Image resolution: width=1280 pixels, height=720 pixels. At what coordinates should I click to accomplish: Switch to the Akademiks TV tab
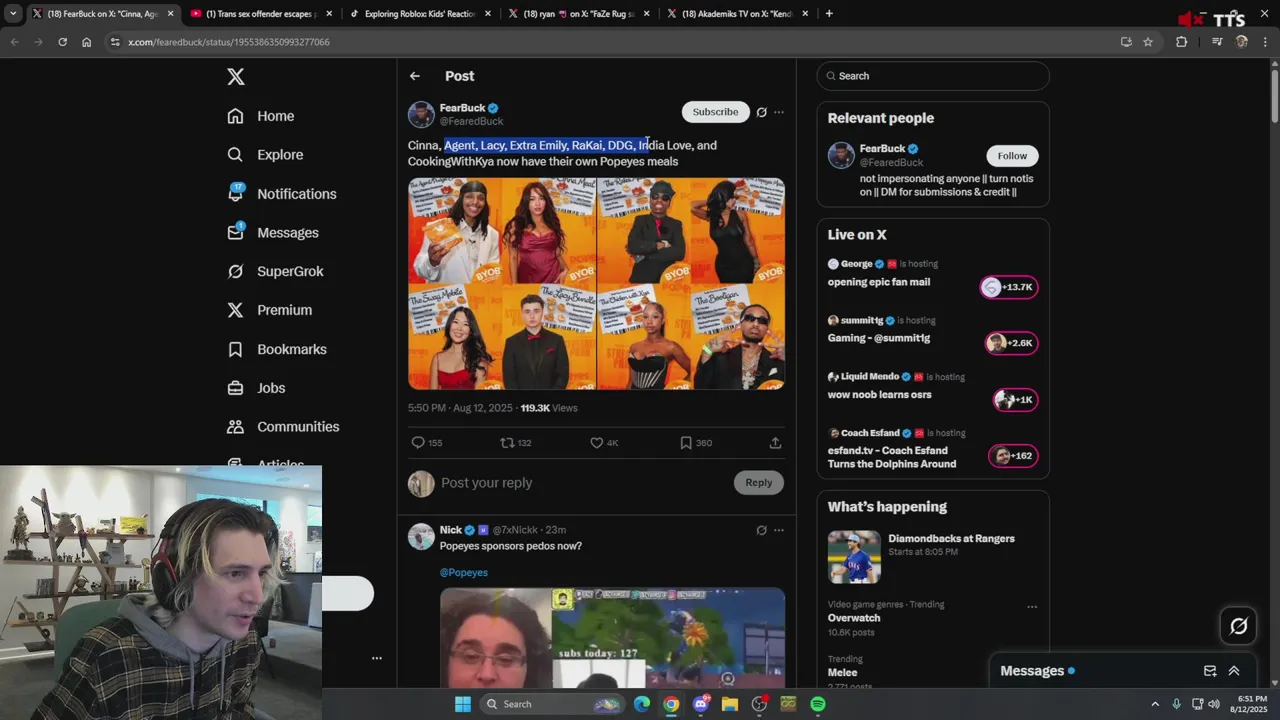click(x=740, y=14)
